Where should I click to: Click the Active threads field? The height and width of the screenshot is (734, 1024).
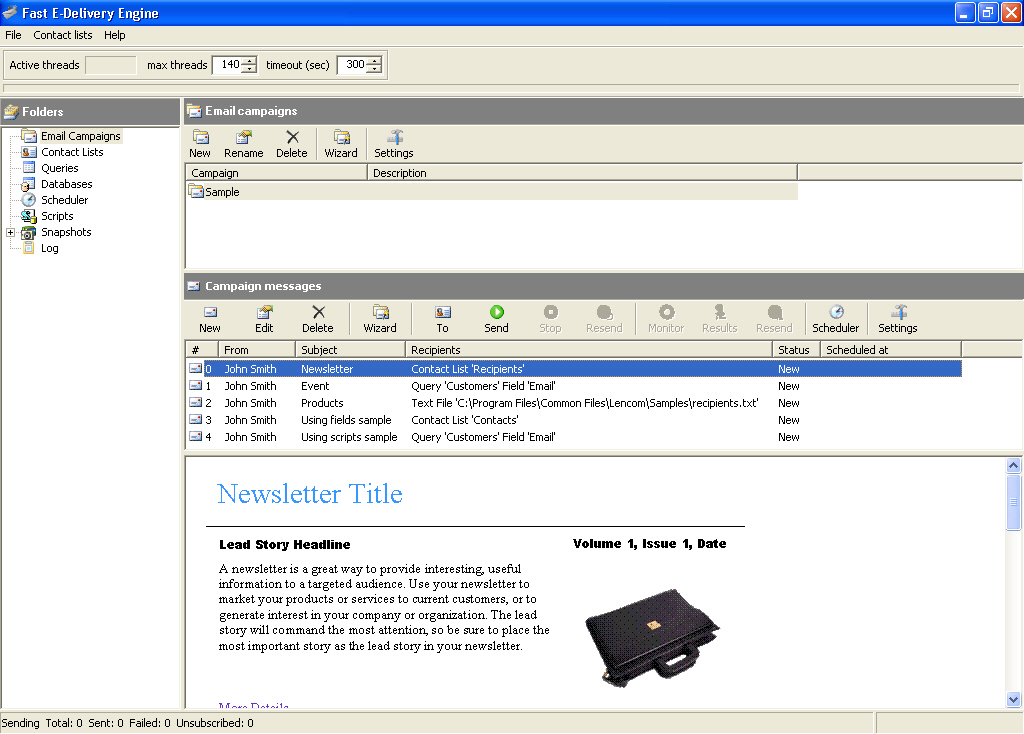pos(111,65)
